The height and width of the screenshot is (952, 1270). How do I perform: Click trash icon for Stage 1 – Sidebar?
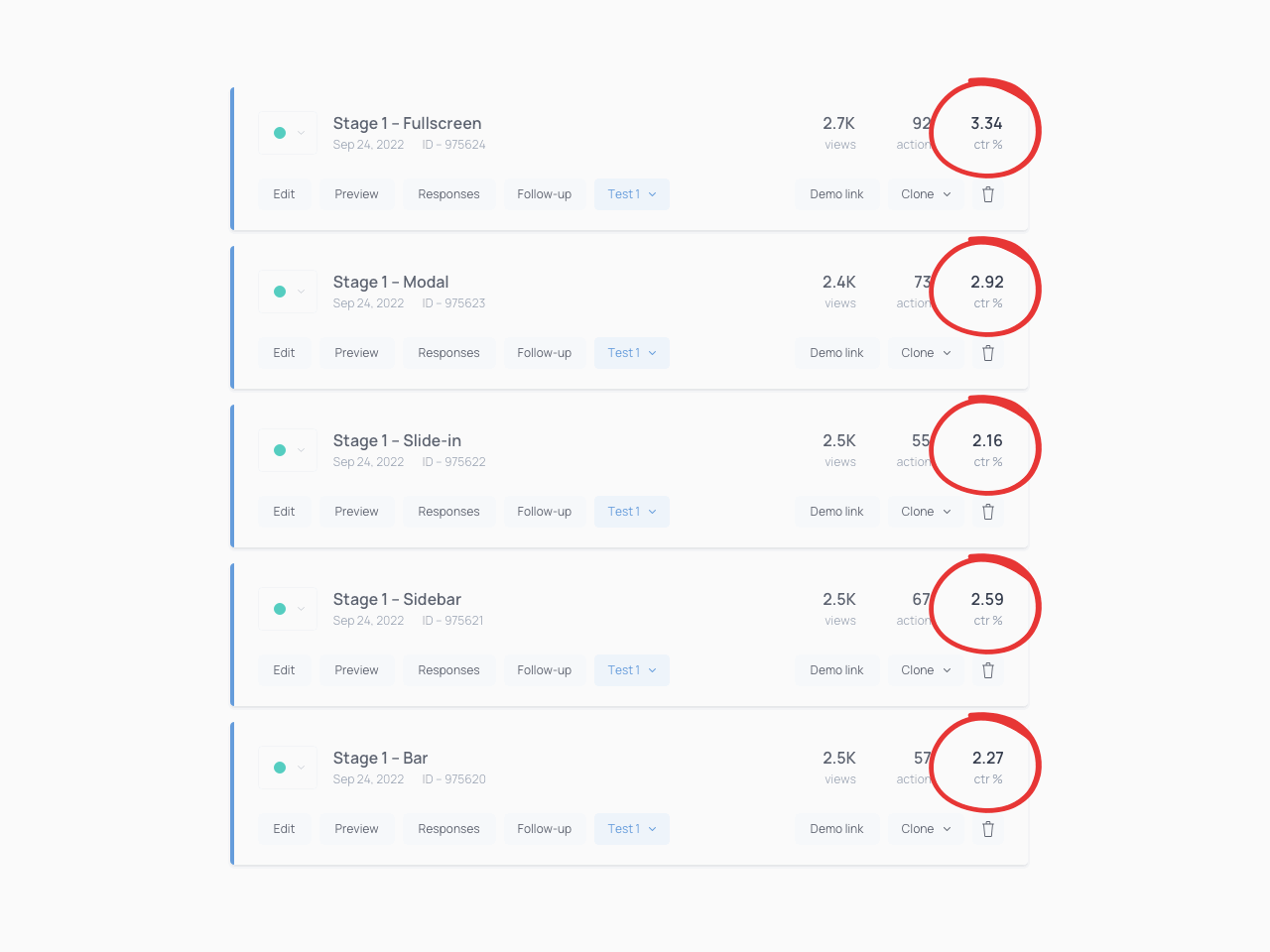[988, 670]
